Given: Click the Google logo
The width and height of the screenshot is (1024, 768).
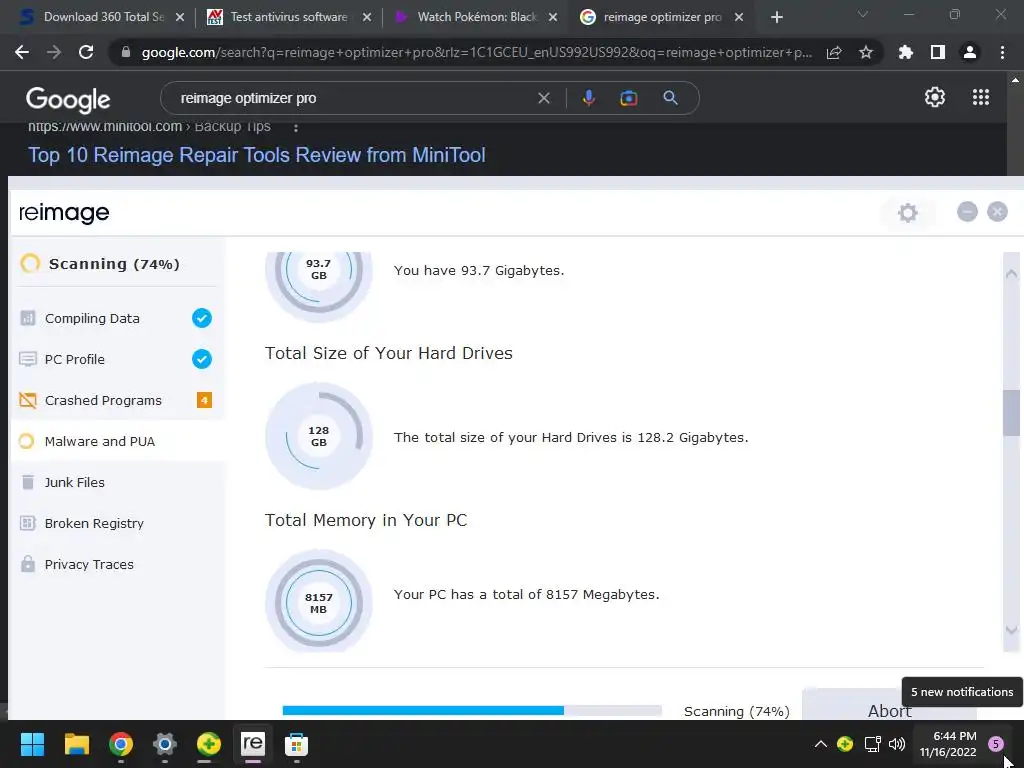Looking at the screenshot, I should click(68, 99).
